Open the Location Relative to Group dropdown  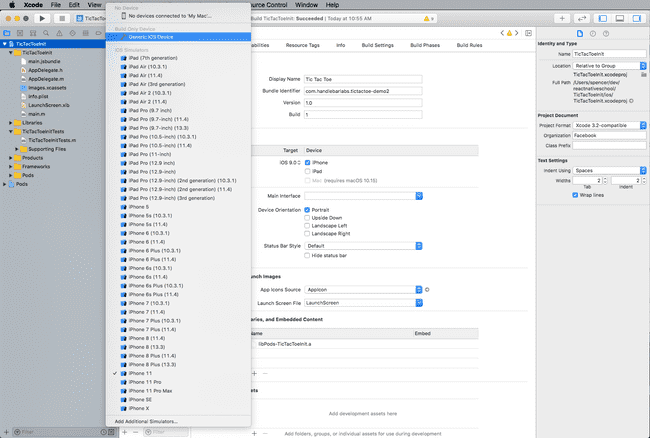609,66
